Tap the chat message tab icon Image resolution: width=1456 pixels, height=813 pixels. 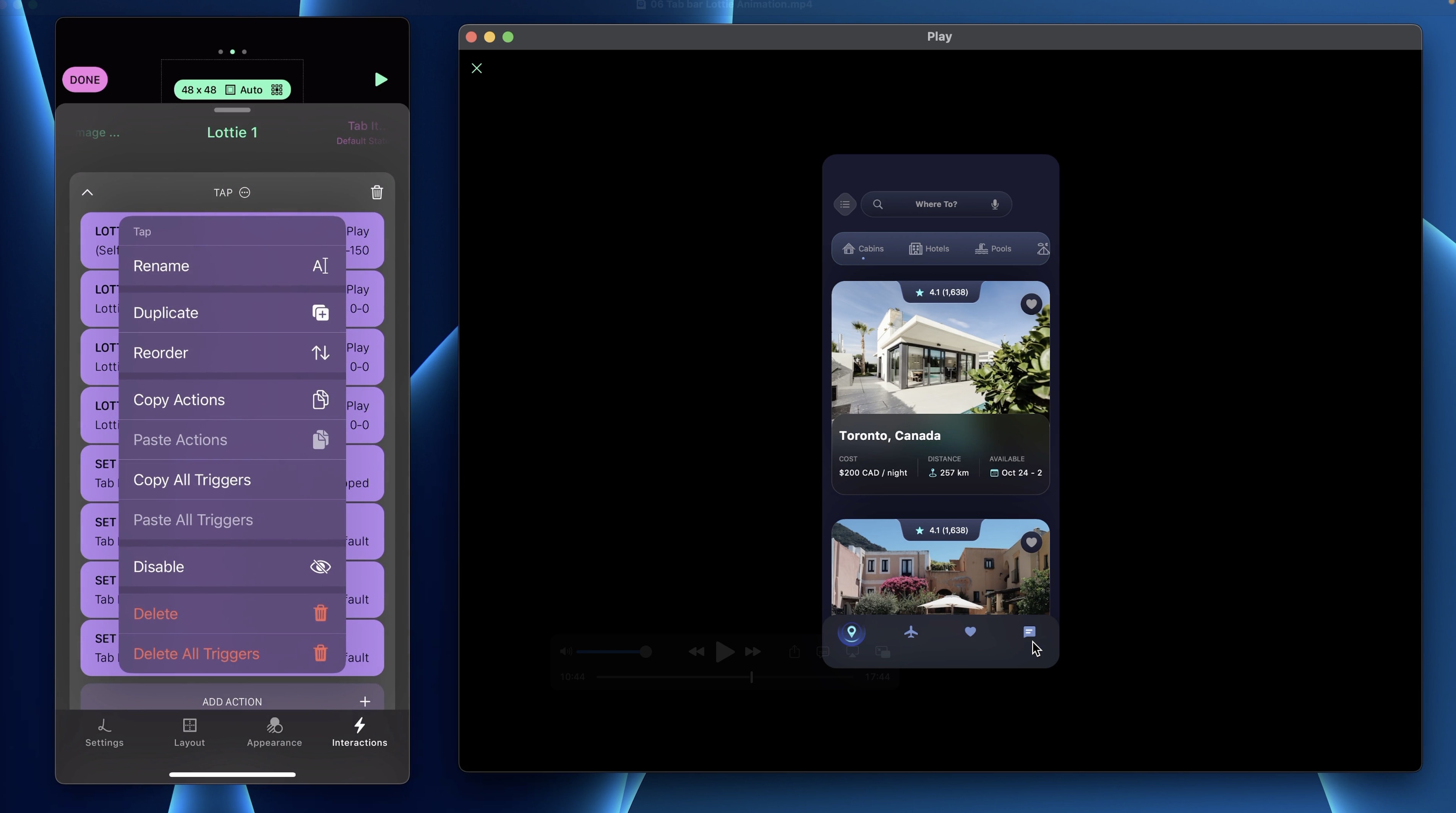pos(1029,632)
